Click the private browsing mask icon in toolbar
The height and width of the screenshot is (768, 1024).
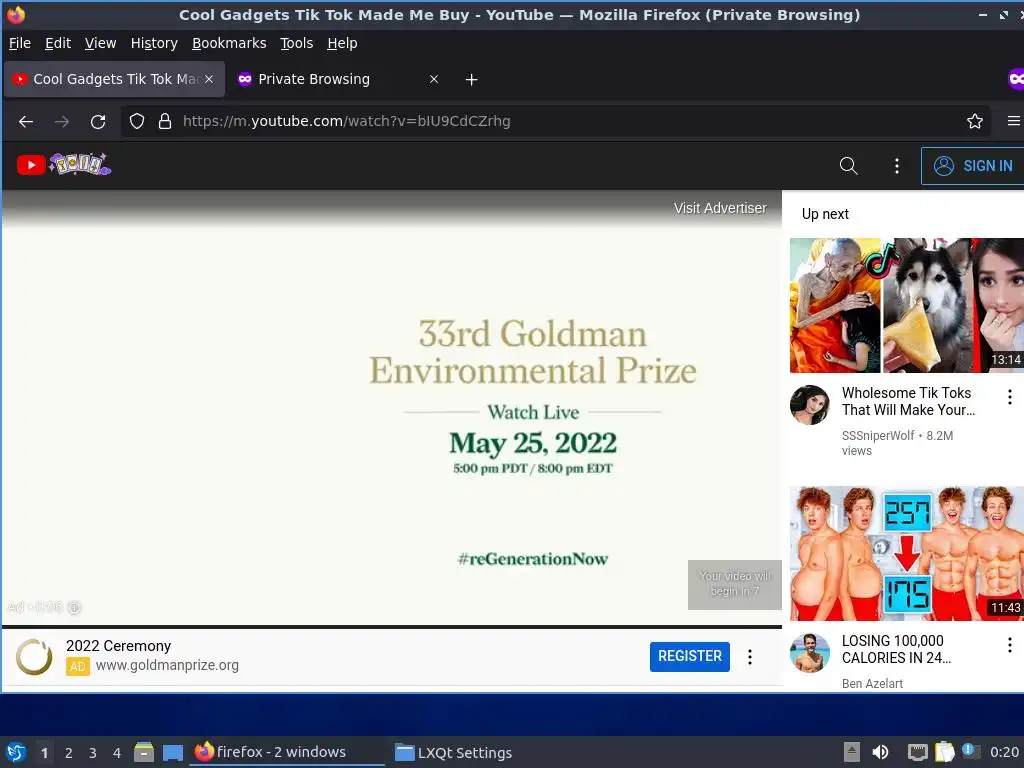(1016, 79)
